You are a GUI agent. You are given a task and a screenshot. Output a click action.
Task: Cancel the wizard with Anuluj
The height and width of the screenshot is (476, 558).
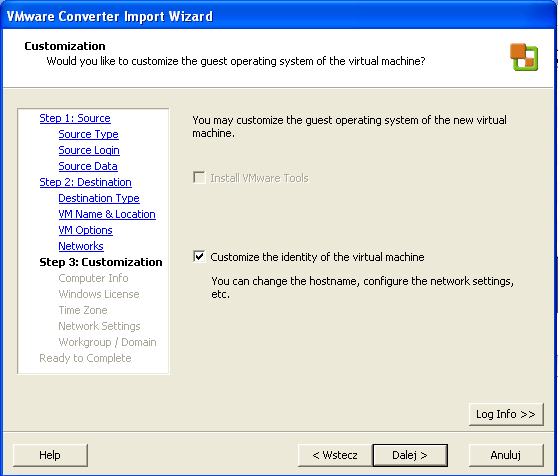tap(506, 455)
